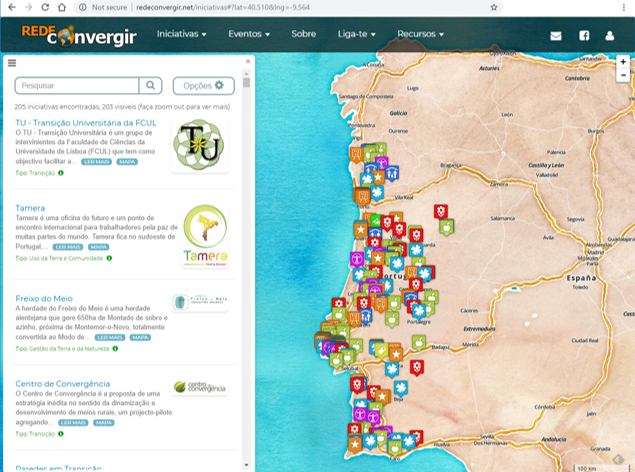Click the Rede Convergir logo
The image size is (635, 472).
(x=79, y=36)
